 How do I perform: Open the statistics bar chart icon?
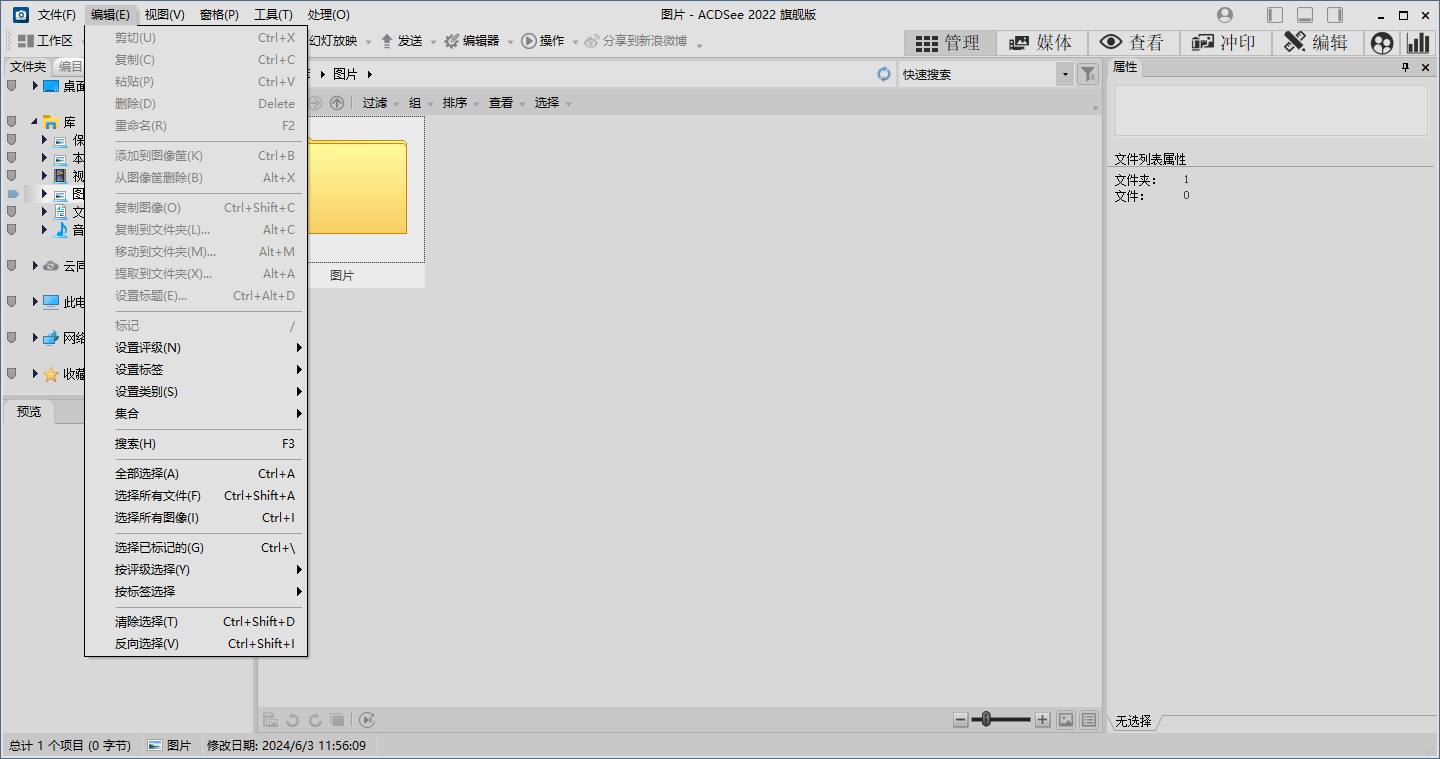point(1418,43)
